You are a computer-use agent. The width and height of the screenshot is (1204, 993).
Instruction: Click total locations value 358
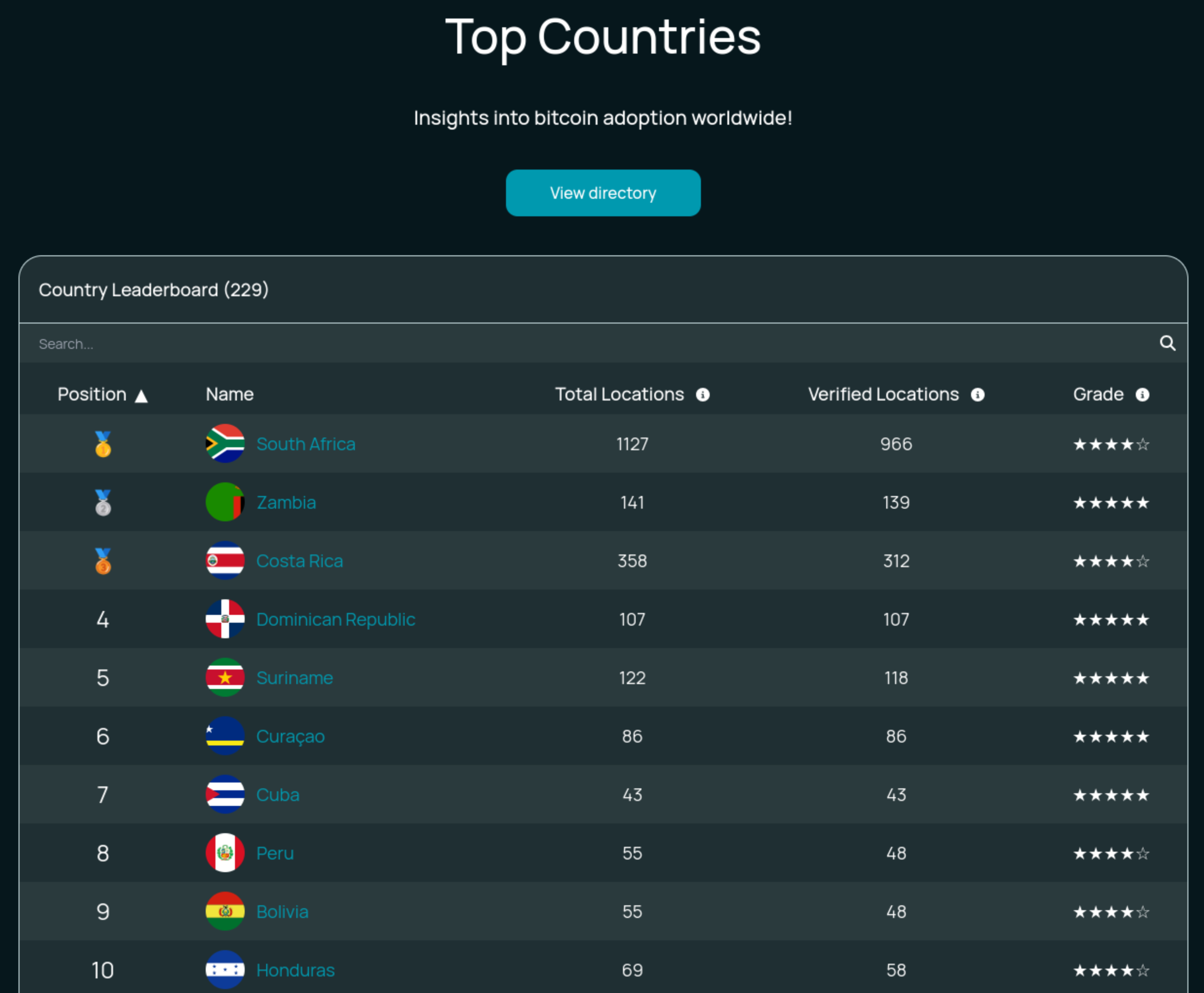tap(632, 560)
